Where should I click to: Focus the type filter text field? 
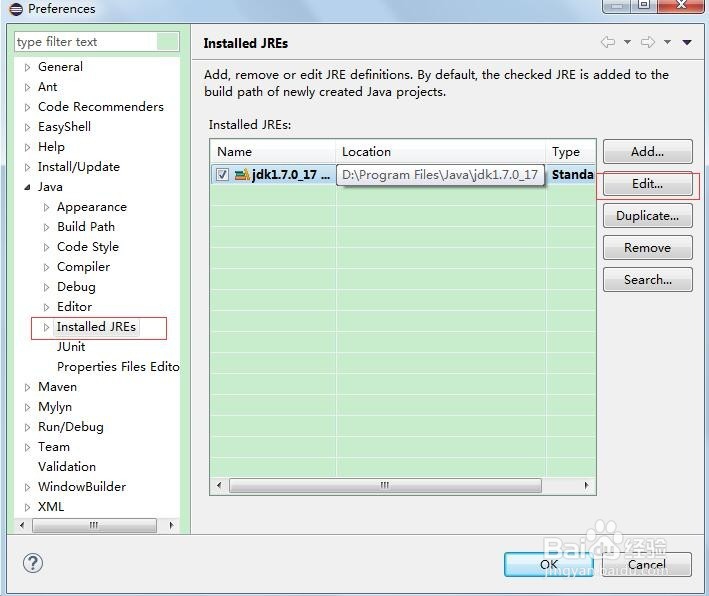97,42
